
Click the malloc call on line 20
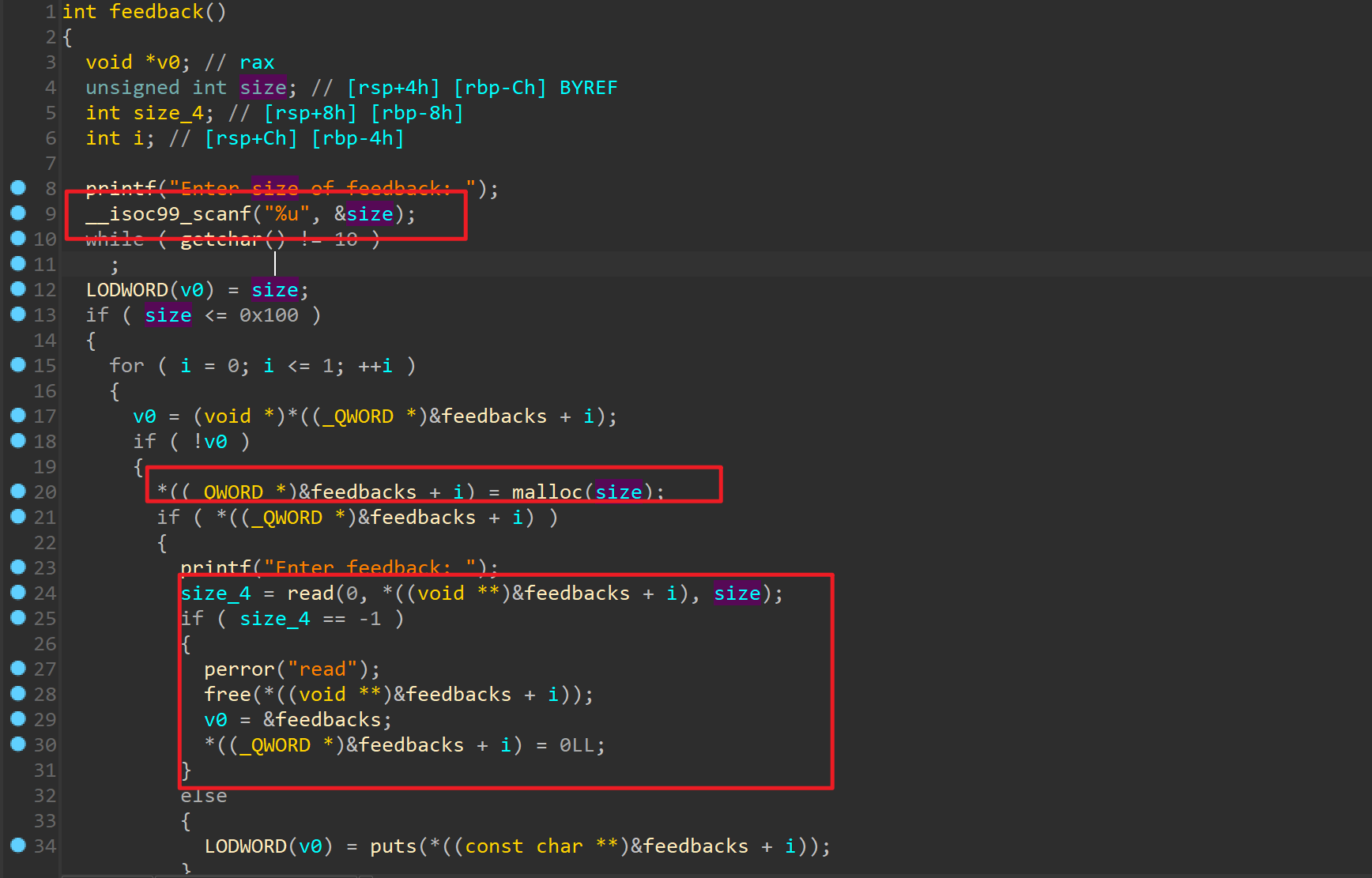click(x=547, y=492)
